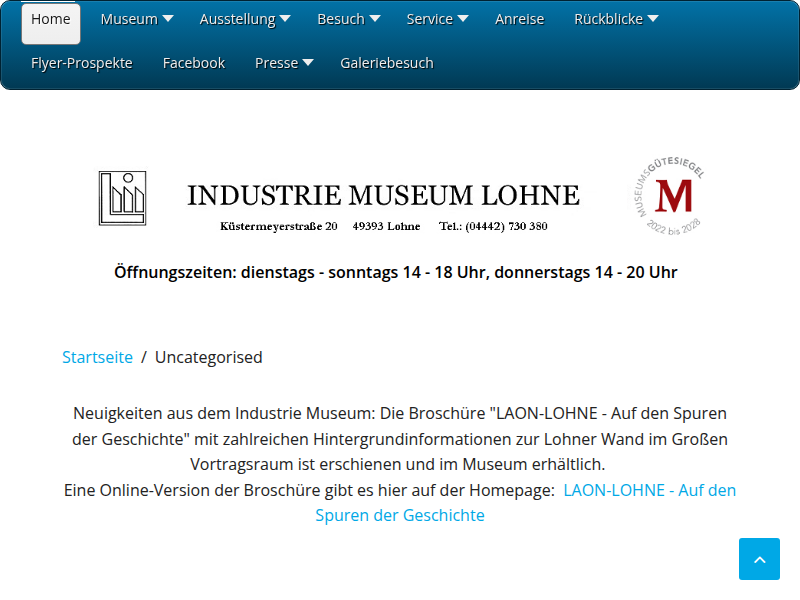Image resolution: width=800 pixels, height=600 pixels.
Task: Open the Facebook navigation item
Action: (194, 63)
